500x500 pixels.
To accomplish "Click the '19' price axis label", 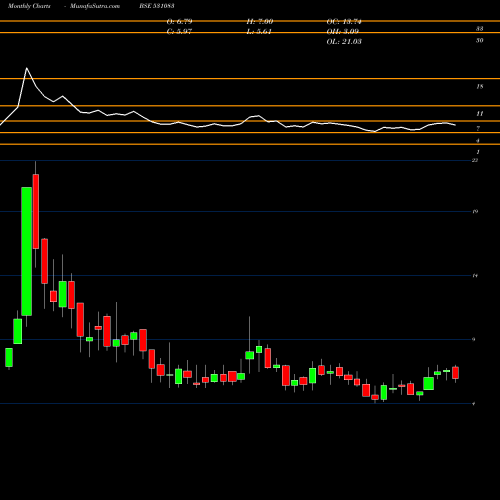I will coord(475,211).
